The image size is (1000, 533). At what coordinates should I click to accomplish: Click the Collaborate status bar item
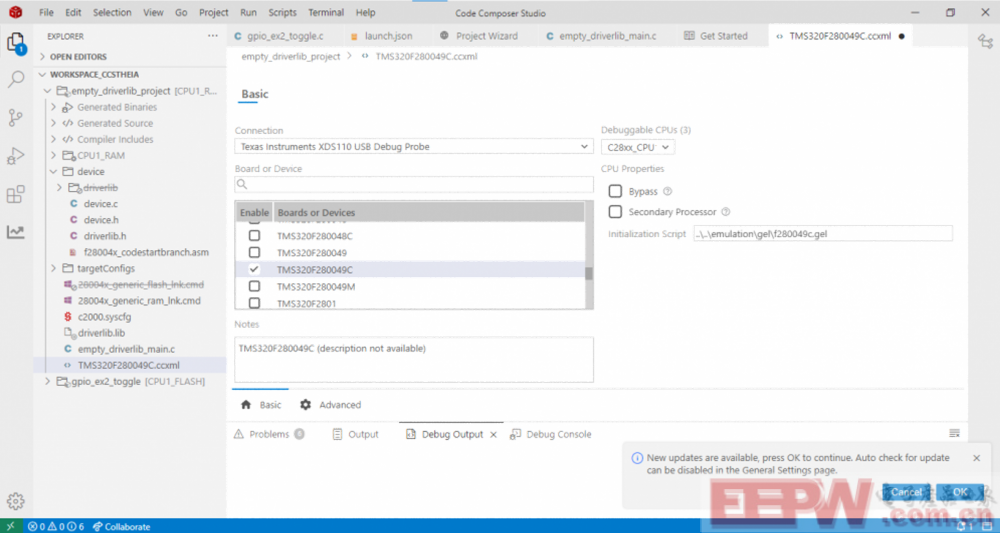pos(121,527)
